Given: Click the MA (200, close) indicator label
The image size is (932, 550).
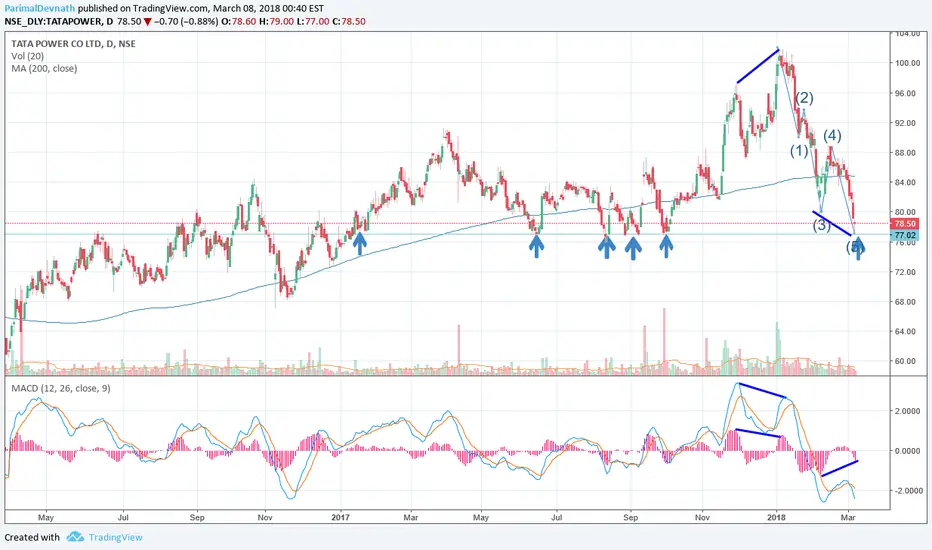Looking at the screenshot, I should [44, 68].
